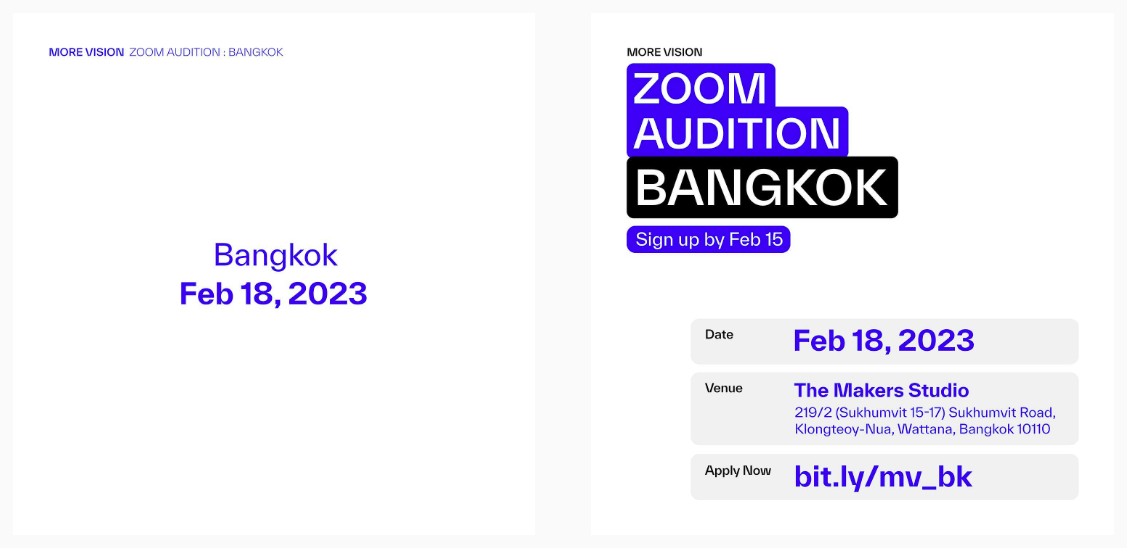1127x548 pixels.
Task: Select The Makers Studio venue name
Action: tap(881, 391)
